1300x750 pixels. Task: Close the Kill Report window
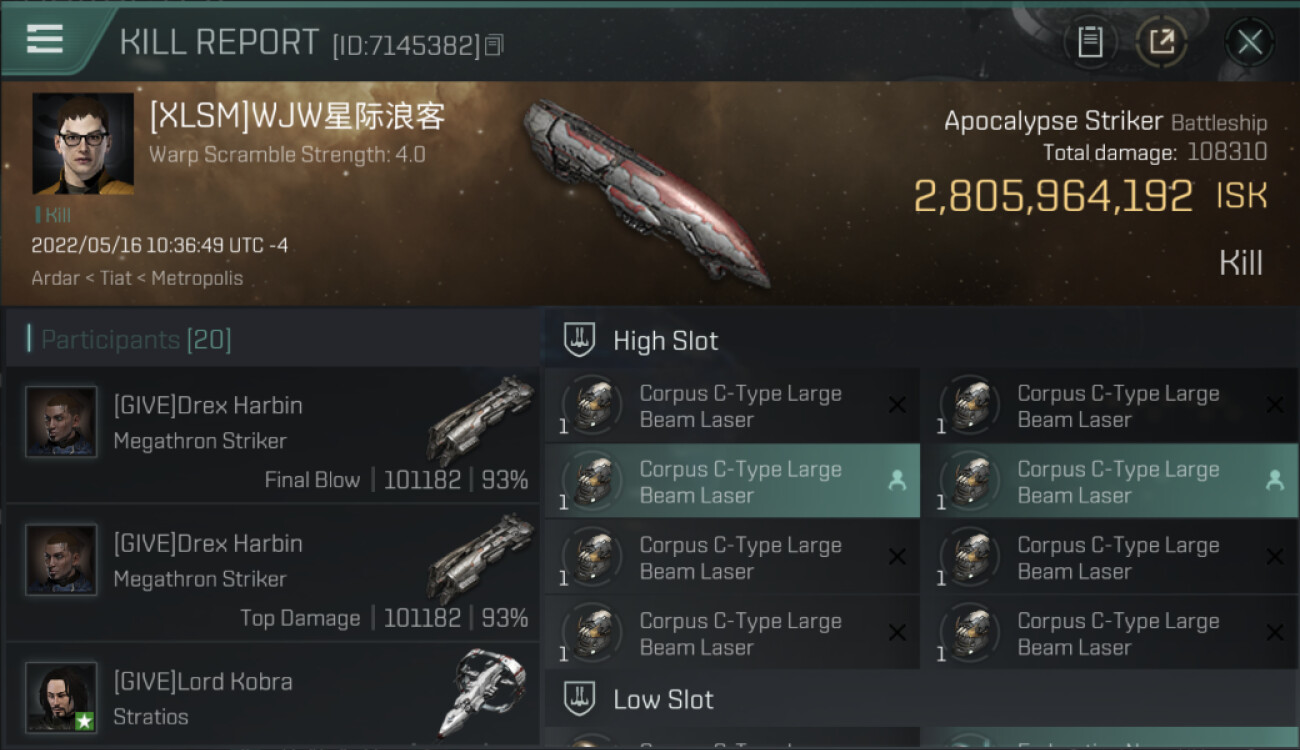point(1249,42)
